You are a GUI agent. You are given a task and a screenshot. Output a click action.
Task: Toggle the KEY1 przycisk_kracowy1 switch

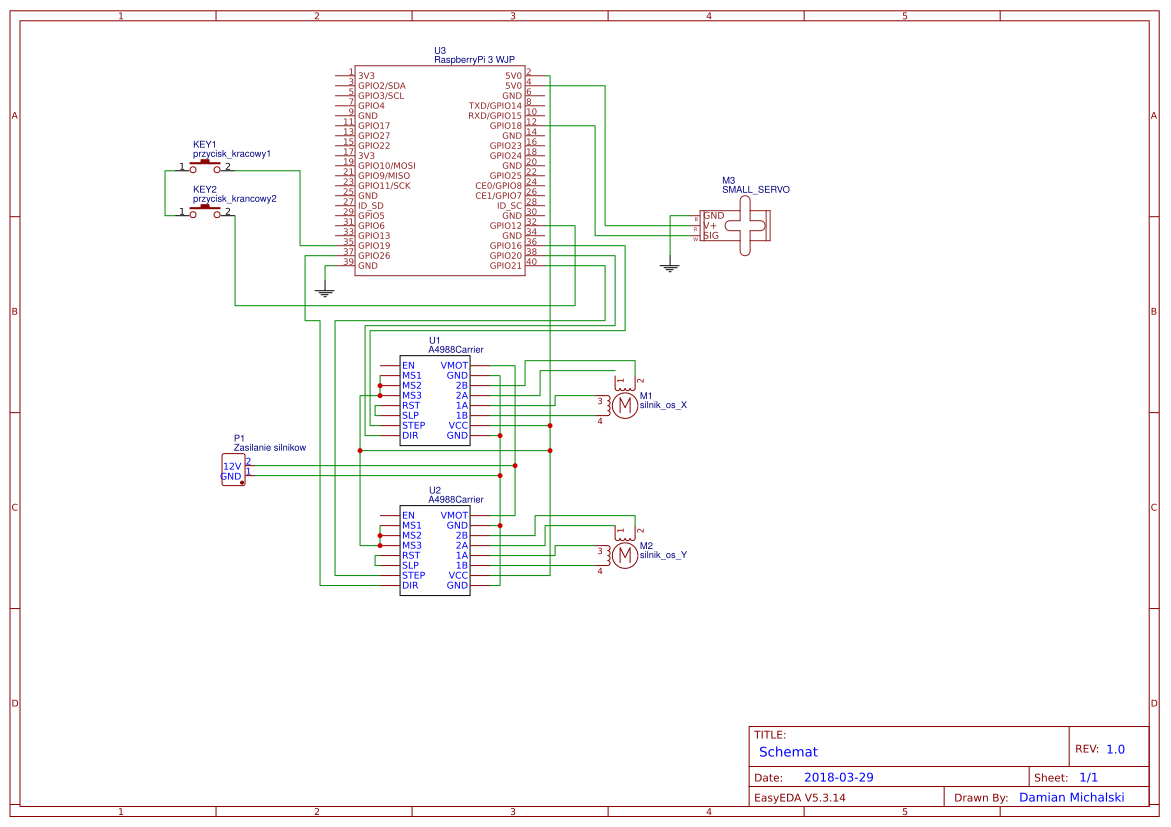click(204, 163)
